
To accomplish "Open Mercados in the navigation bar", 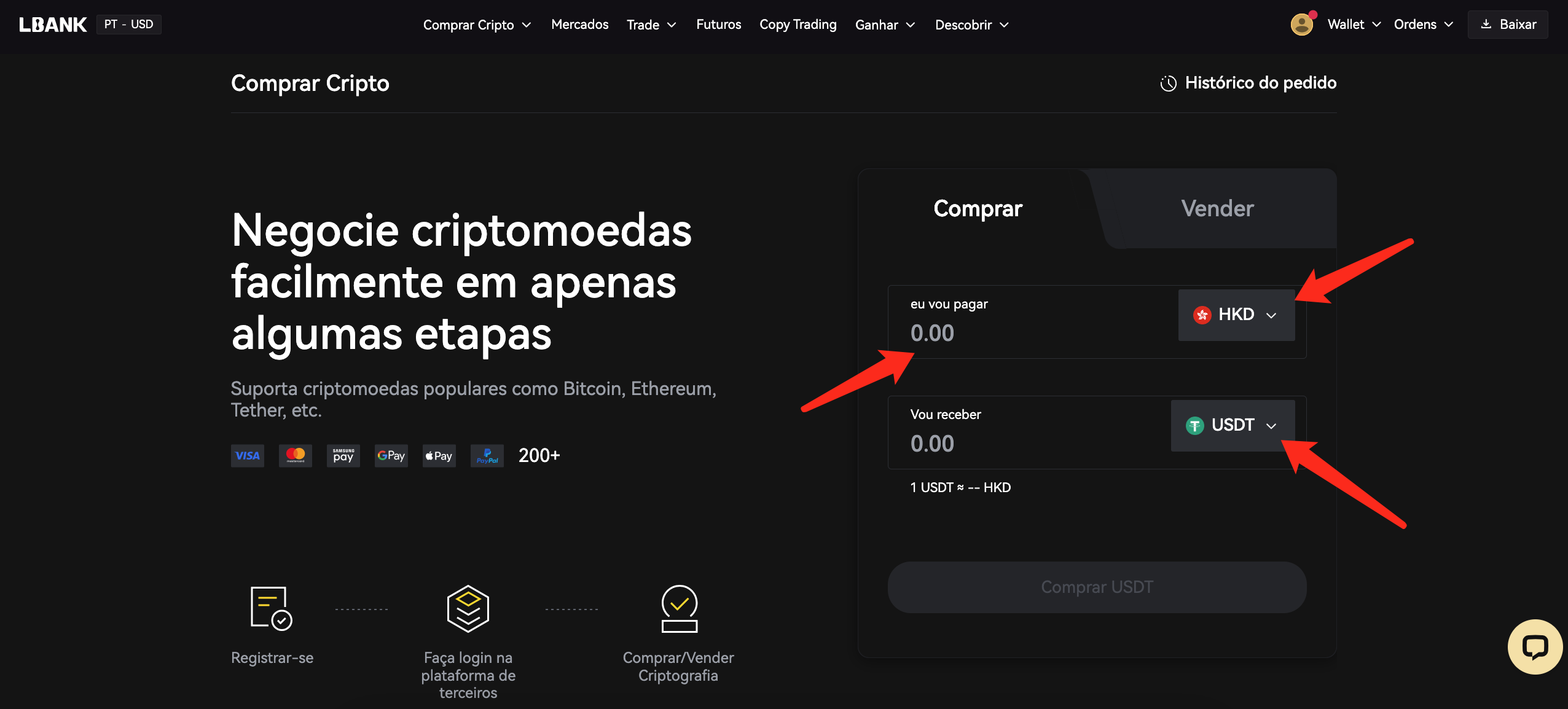I will point(579,25).
